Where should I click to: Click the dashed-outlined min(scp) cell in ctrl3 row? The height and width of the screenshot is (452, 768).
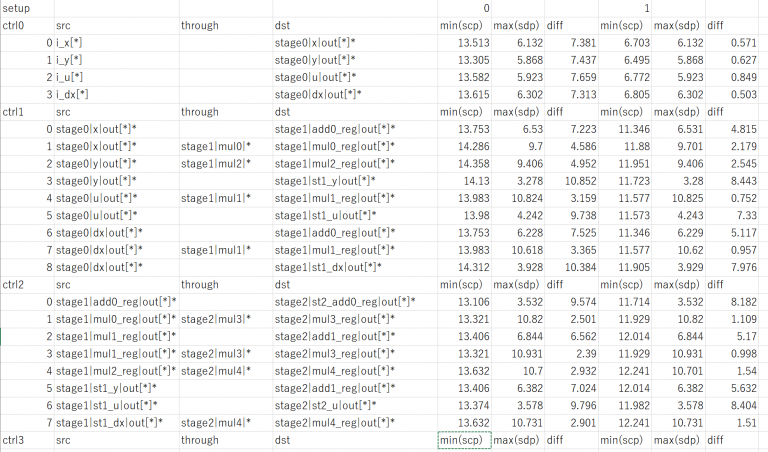coord(464,441)
